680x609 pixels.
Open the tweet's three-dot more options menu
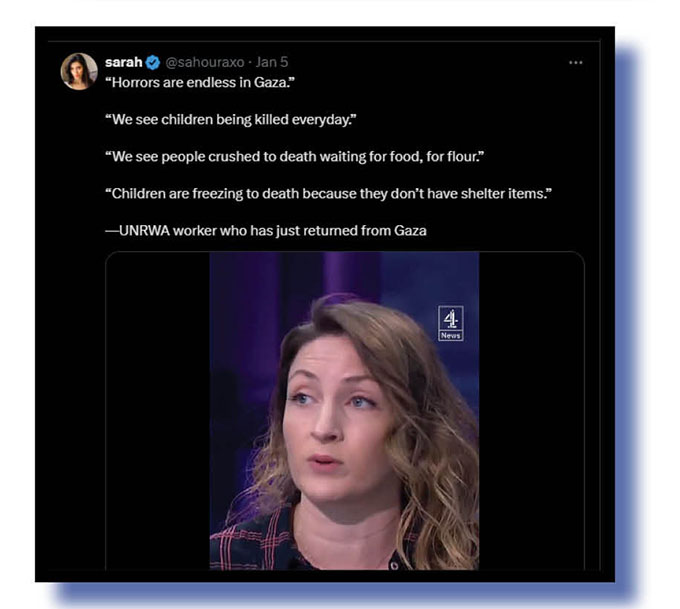point(575,63)
